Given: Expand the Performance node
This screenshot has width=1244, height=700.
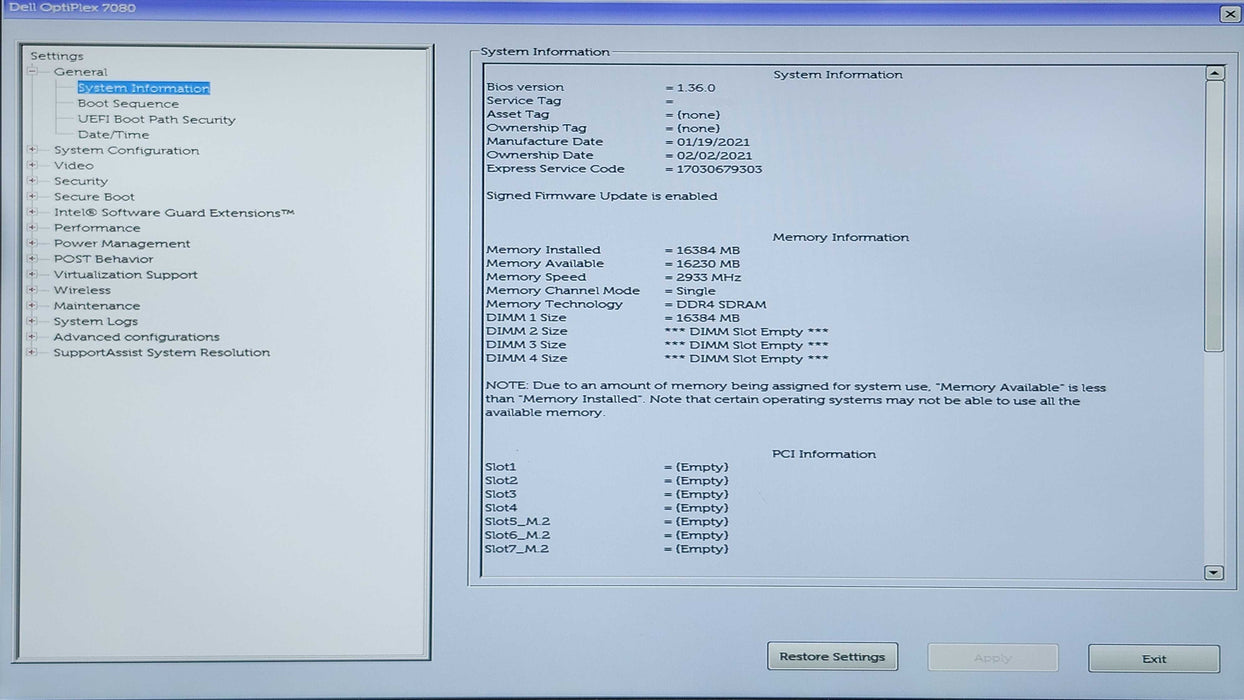Looking at the screenshot, I should point(33,228).
